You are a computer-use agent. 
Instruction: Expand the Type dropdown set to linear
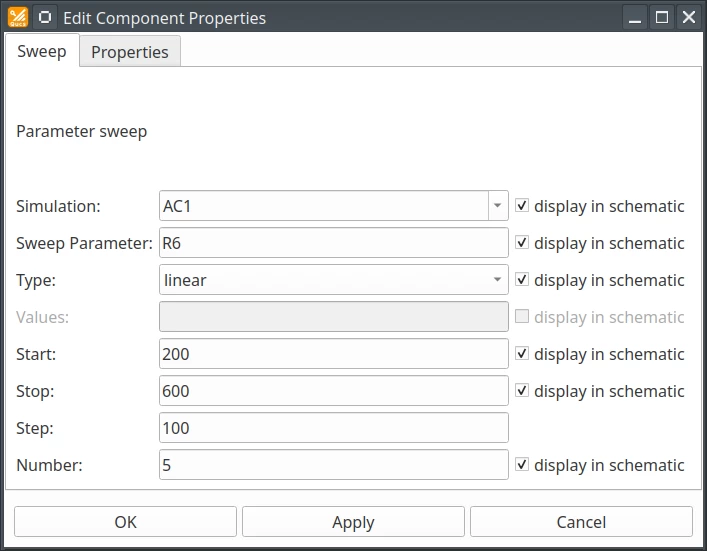click(334, 280)
